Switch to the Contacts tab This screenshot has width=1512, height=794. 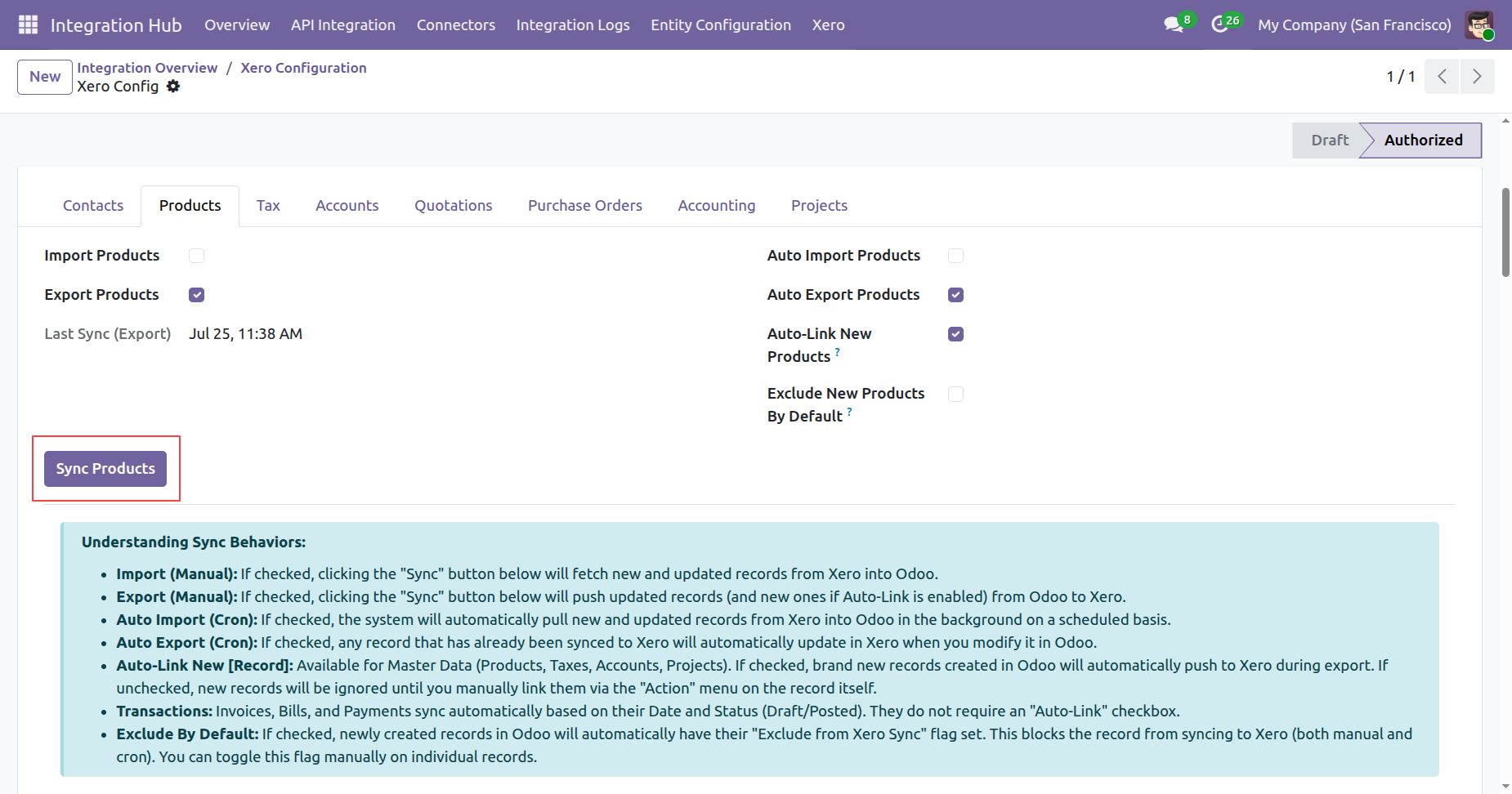[93, 206]
